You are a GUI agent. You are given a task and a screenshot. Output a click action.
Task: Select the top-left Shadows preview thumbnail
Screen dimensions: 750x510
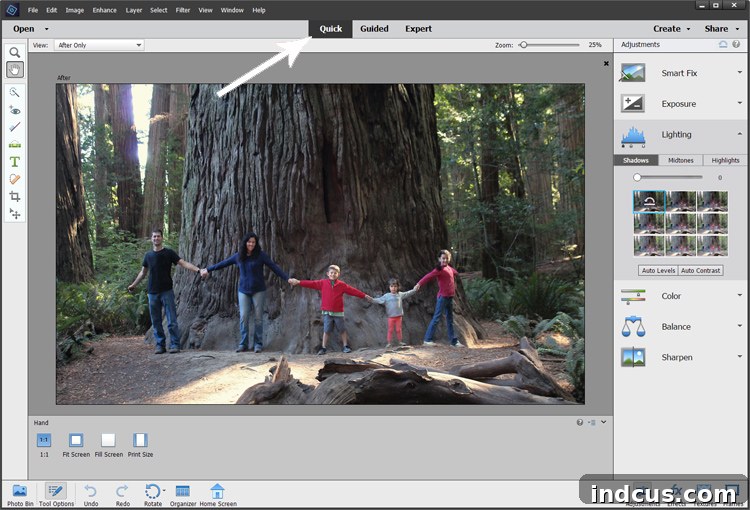pyautogui.click(x=649, y=201)
